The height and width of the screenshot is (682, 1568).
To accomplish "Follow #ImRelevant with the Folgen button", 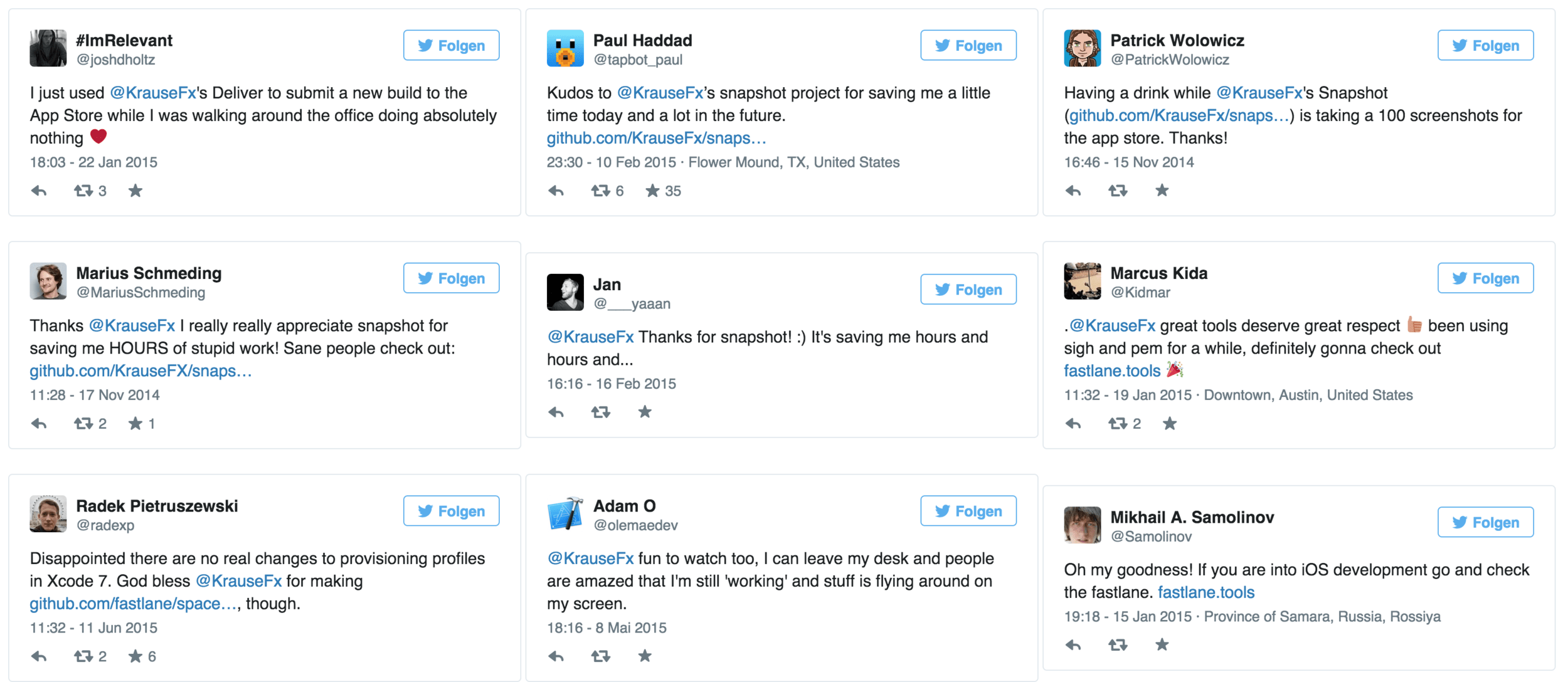I will click(x=452, y=45).
